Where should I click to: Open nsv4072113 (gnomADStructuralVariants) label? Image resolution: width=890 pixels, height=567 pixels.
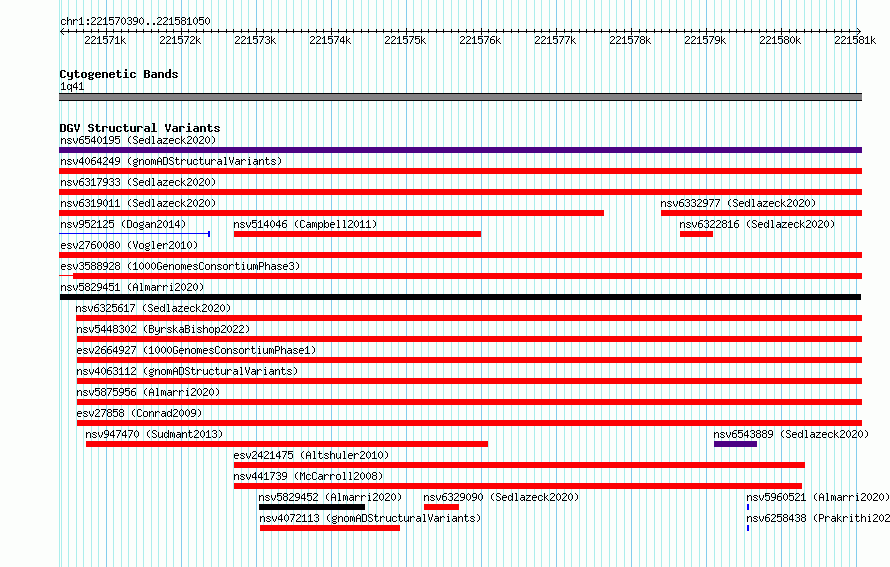(x=370, y=518)
